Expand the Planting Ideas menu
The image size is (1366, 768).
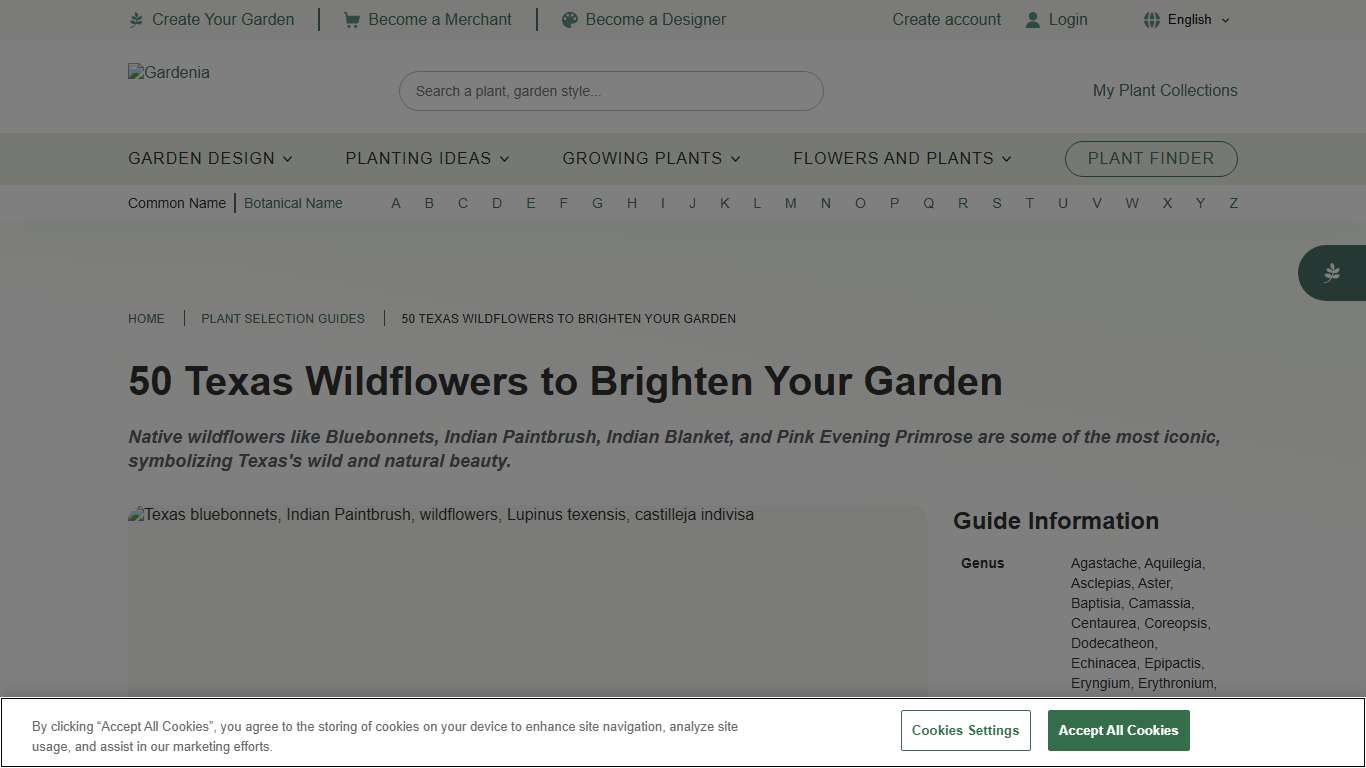426,158
